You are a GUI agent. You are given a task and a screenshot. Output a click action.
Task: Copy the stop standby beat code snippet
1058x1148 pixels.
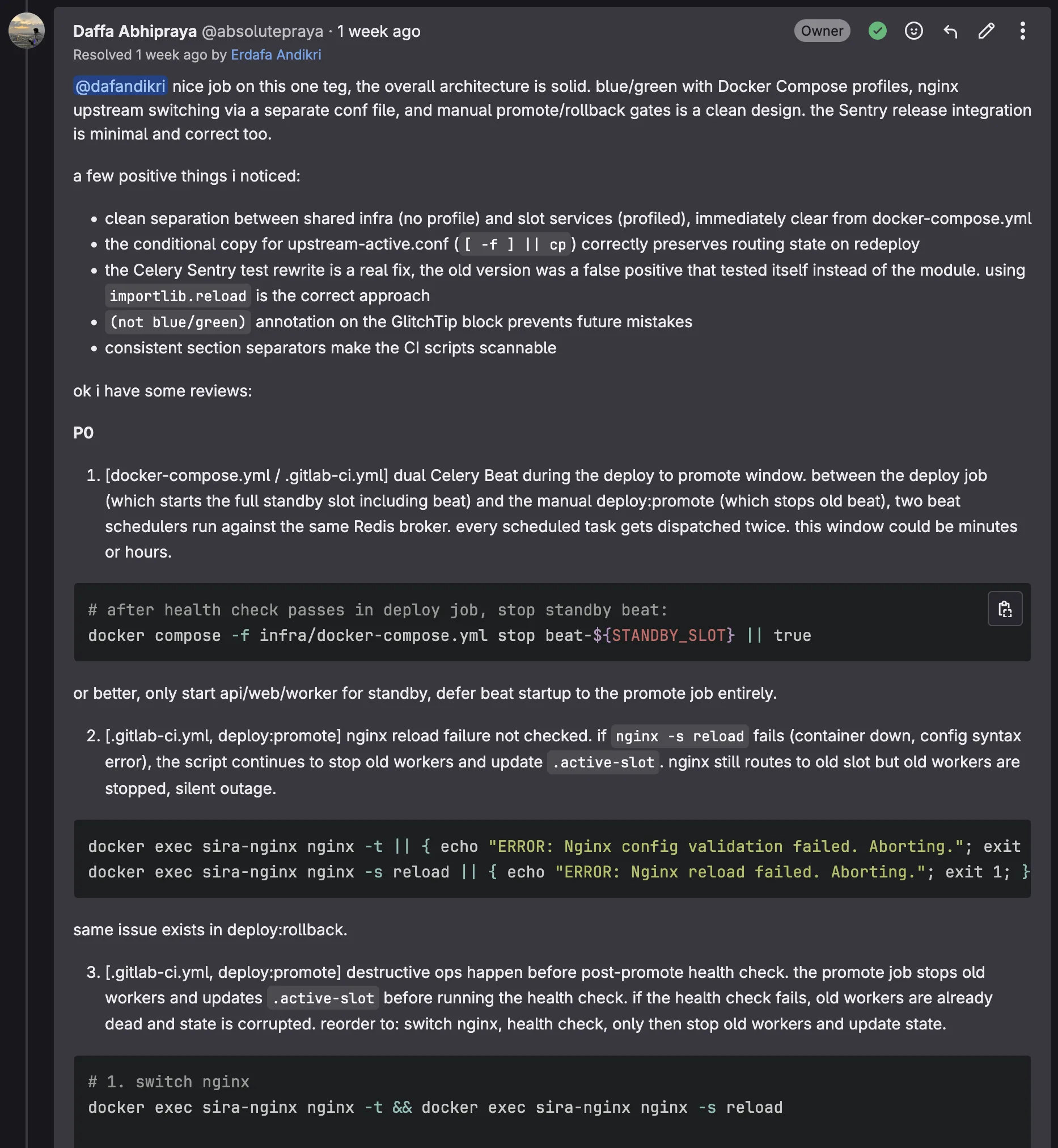tap(1005, 609)
